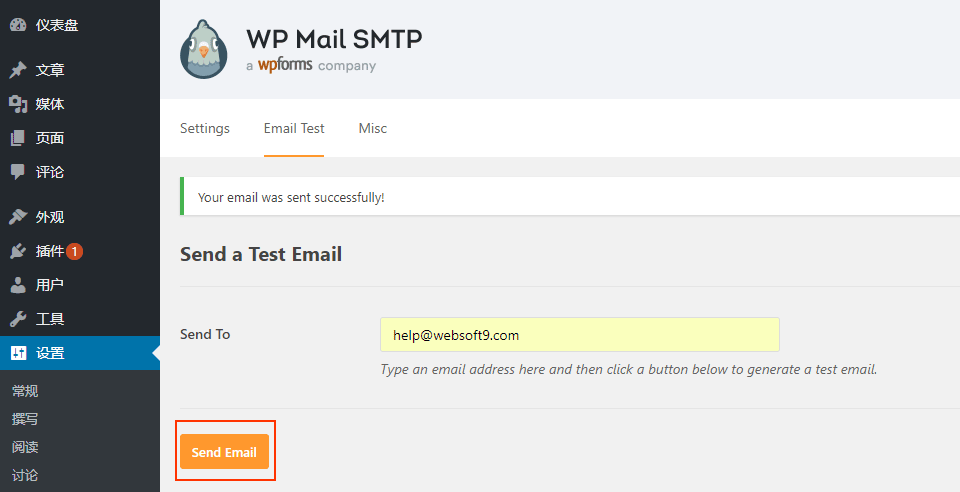This screenshot has width=960, height=492.
Task: Switch to the Misc tab
Action: pyautogui.click(x=373, y=128)
